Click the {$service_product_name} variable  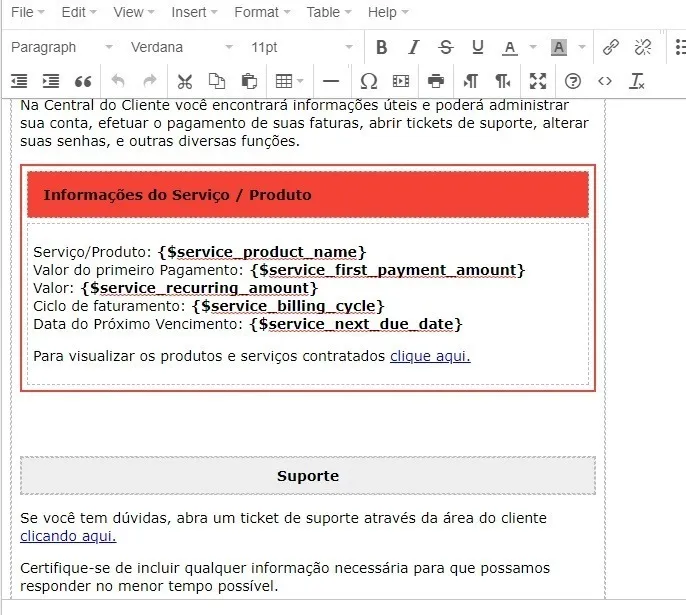[262, 252]
